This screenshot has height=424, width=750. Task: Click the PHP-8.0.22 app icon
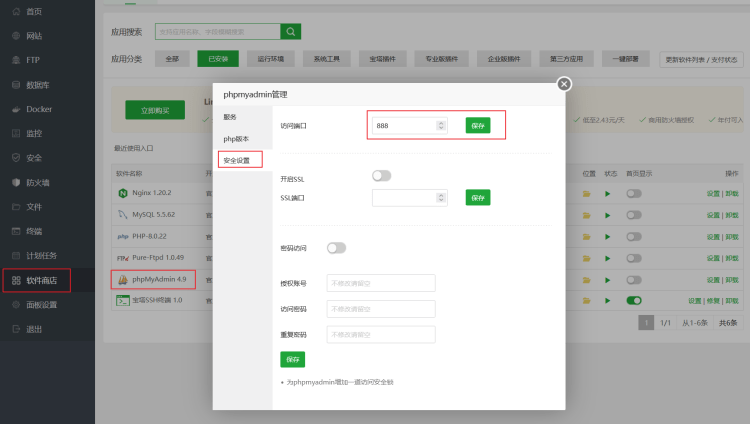click(x=123, y=236)
